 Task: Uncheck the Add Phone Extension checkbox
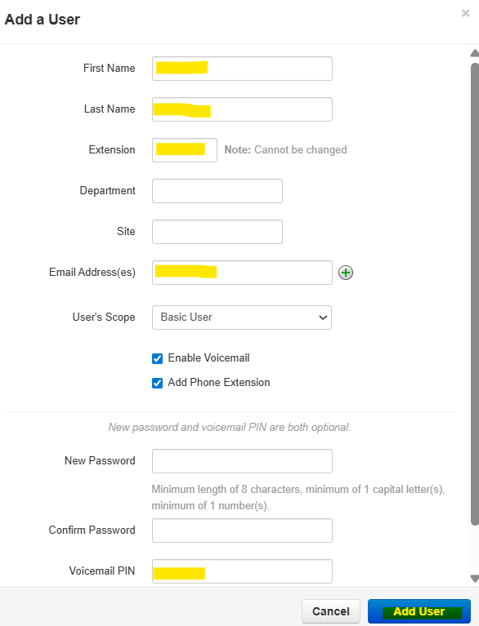pos(157,383)
